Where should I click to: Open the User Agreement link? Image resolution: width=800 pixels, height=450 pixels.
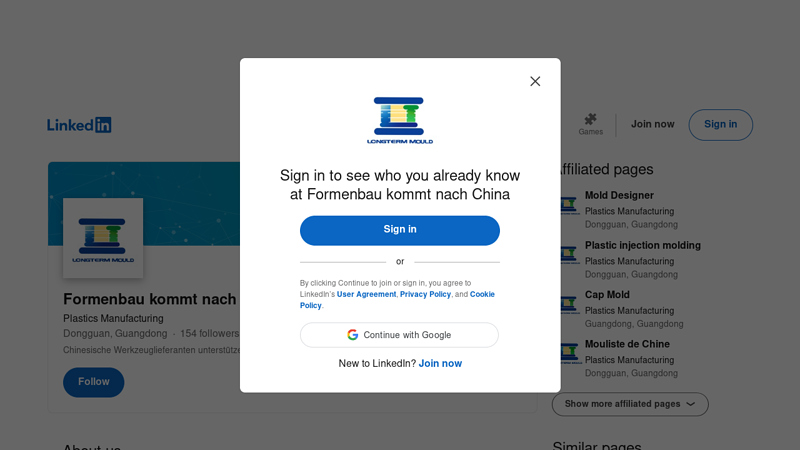[366, 294]
